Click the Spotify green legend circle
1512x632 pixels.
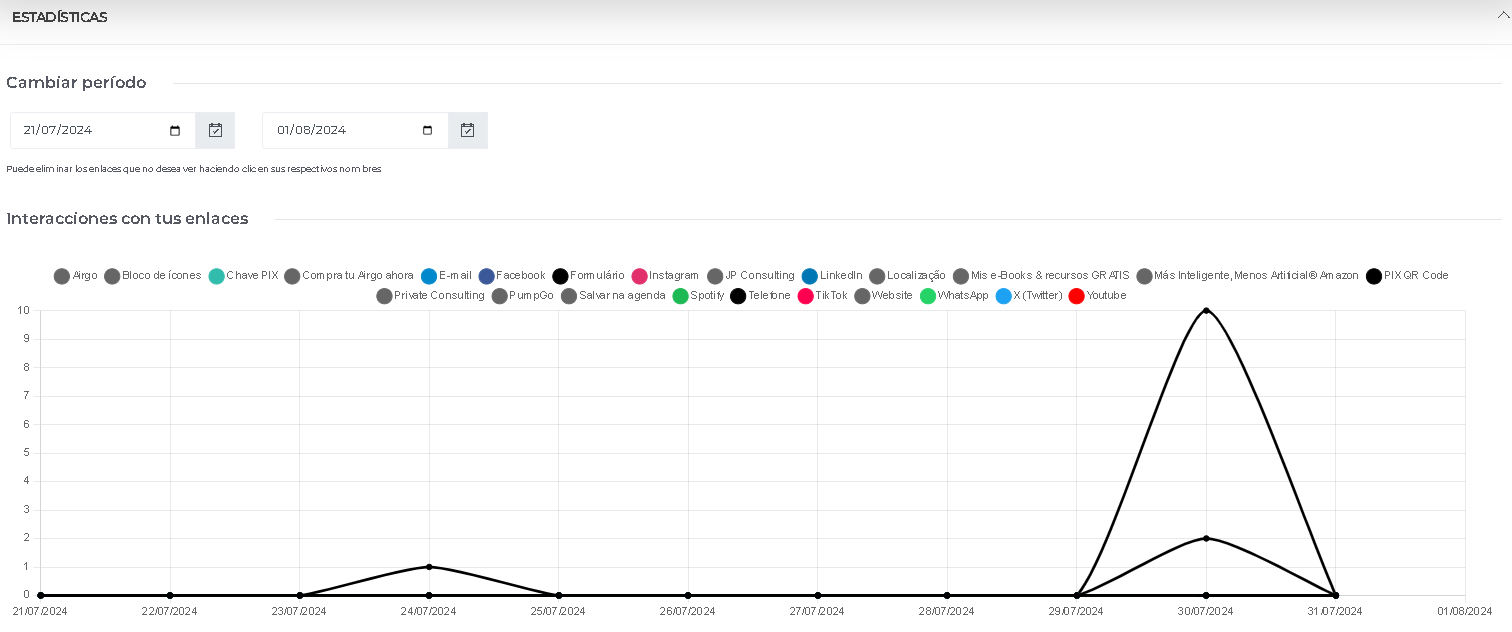[680, 296]
